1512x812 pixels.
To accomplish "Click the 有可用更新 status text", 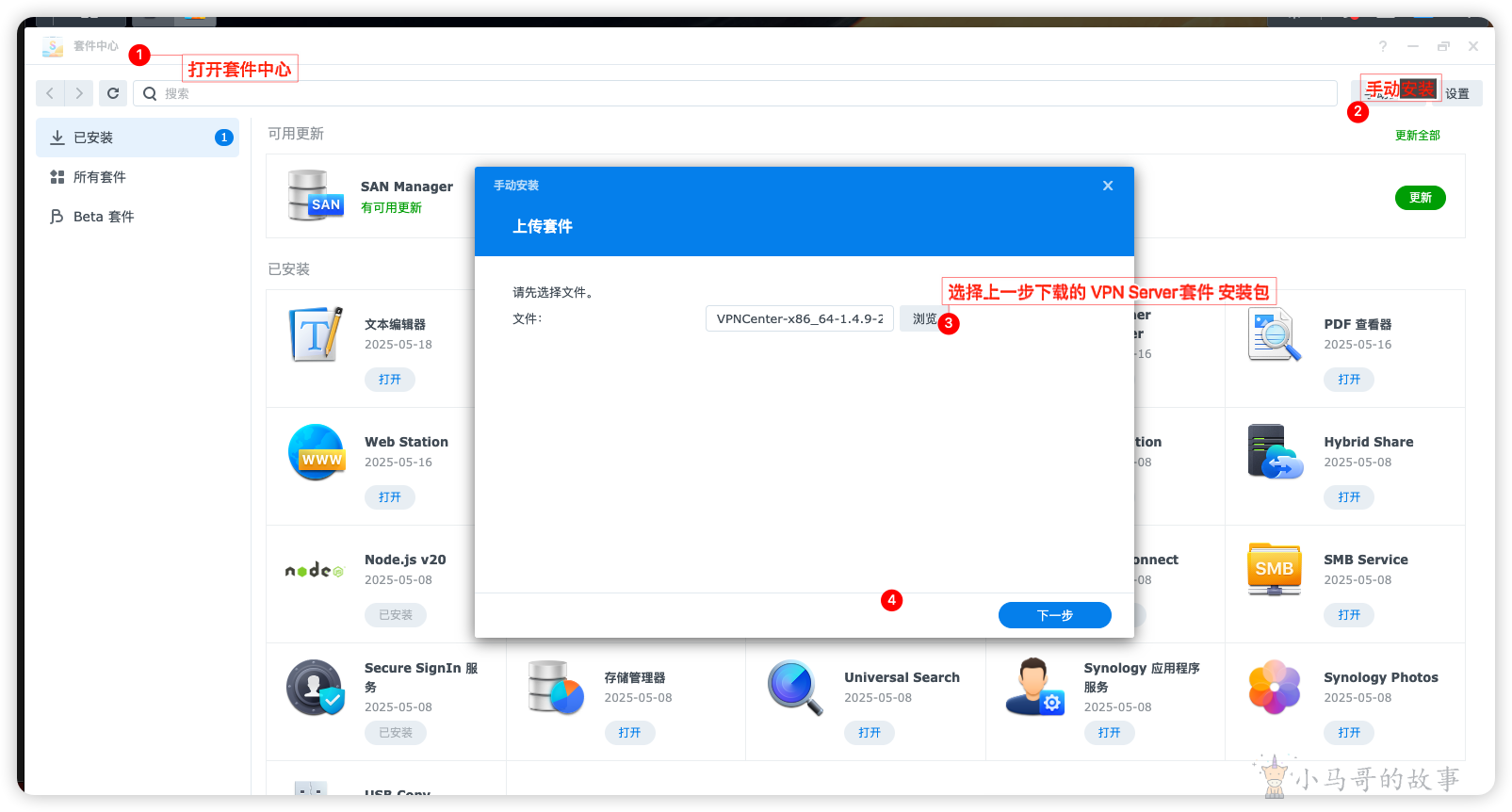I will pos(391,208).
